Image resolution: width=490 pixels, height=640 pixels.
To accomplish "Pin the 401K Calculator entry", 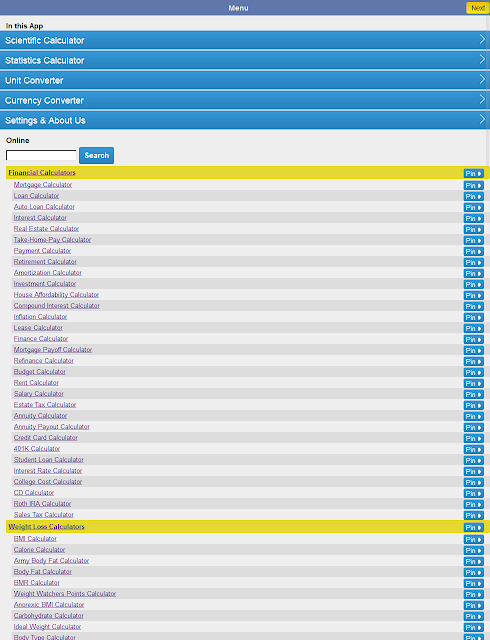I will click(x=474, y=449).
